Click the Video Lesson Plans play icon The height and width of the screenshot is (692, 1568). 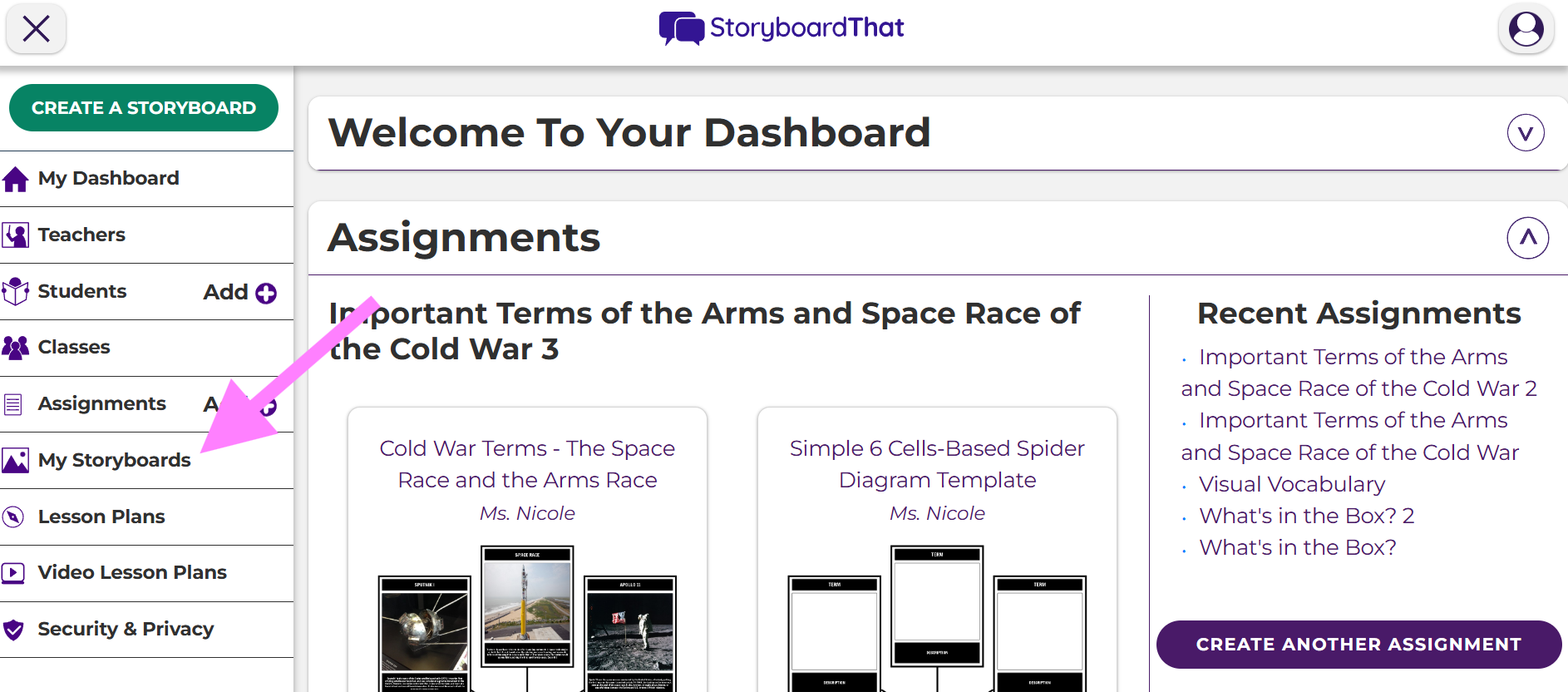(x=13, y=573)
